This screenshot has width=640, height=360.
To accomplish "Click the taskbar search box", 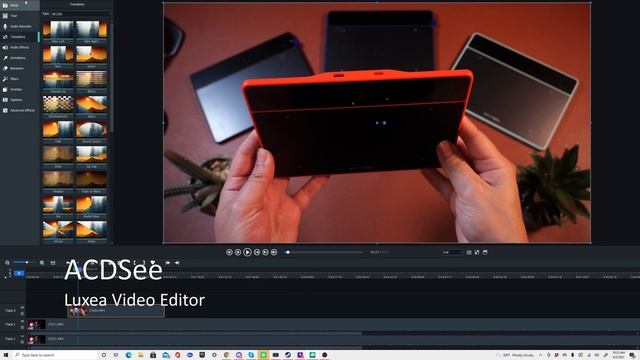I will point(55,355).
